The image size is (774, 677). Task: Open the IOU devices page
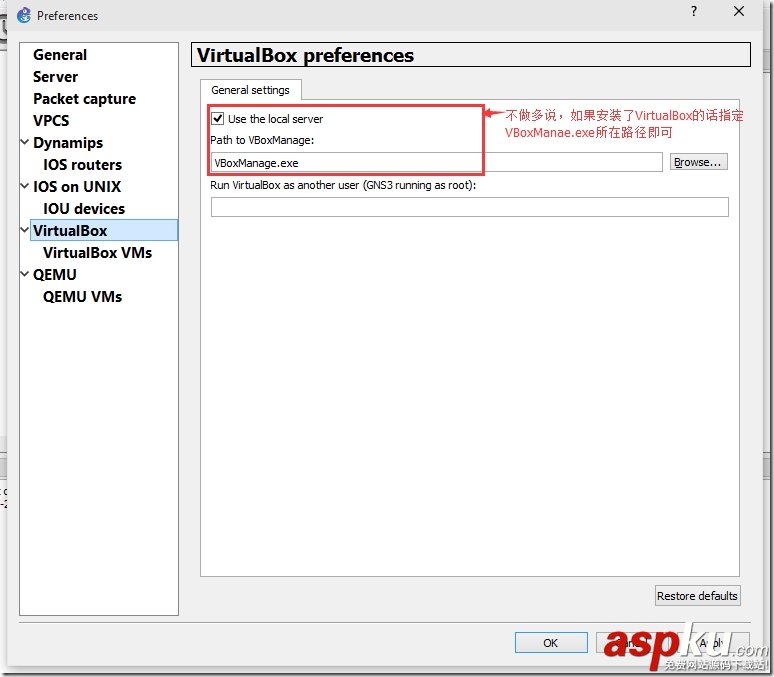(84, 208)
